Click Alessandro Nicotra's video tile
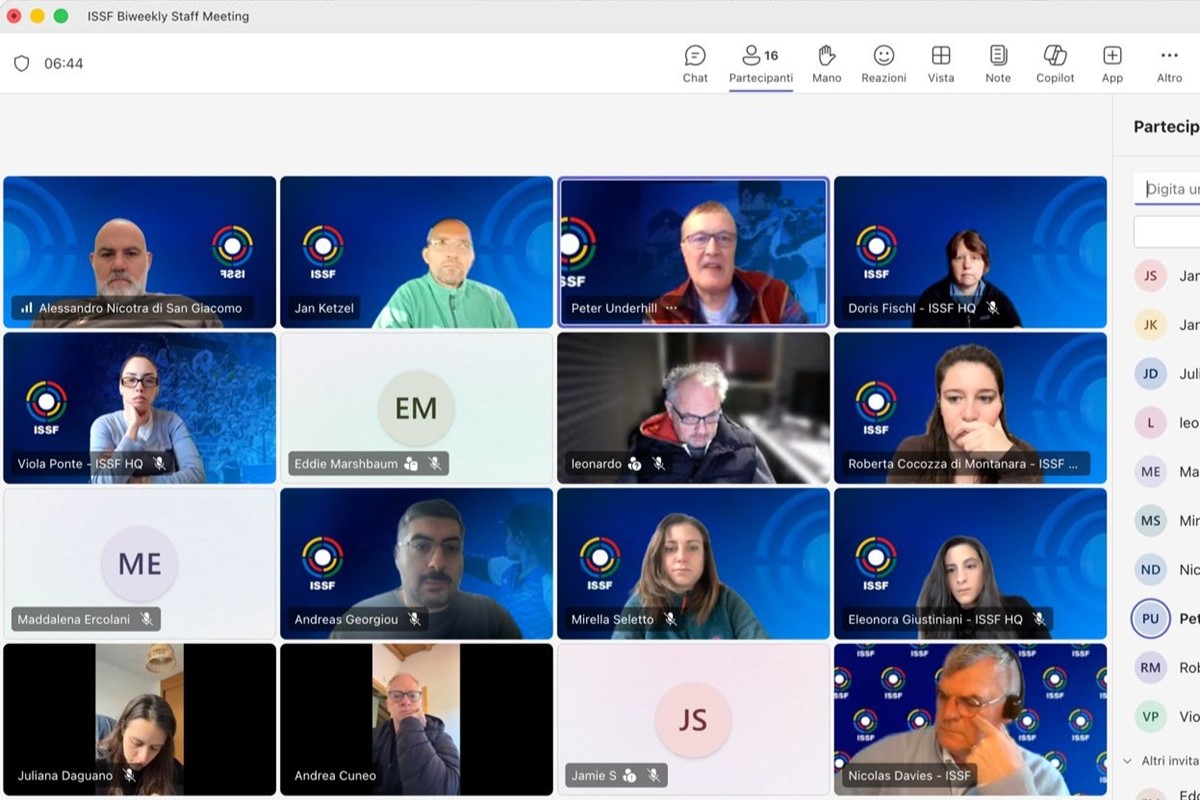The width and height of the screenshot is (1200, 800). click(x=139, y=250)
